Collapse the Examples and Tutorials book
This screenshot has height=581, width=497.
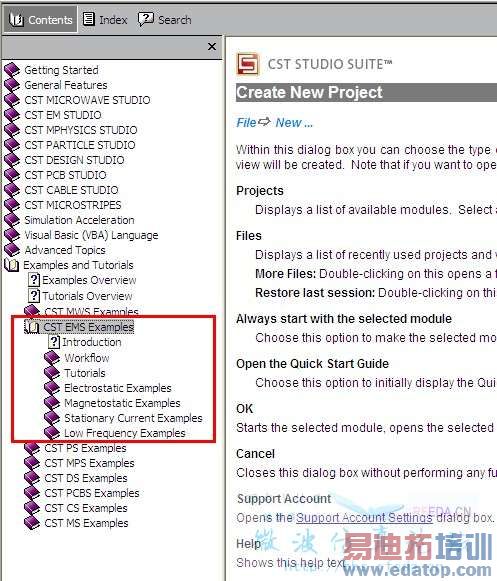[x=11, y=265]
